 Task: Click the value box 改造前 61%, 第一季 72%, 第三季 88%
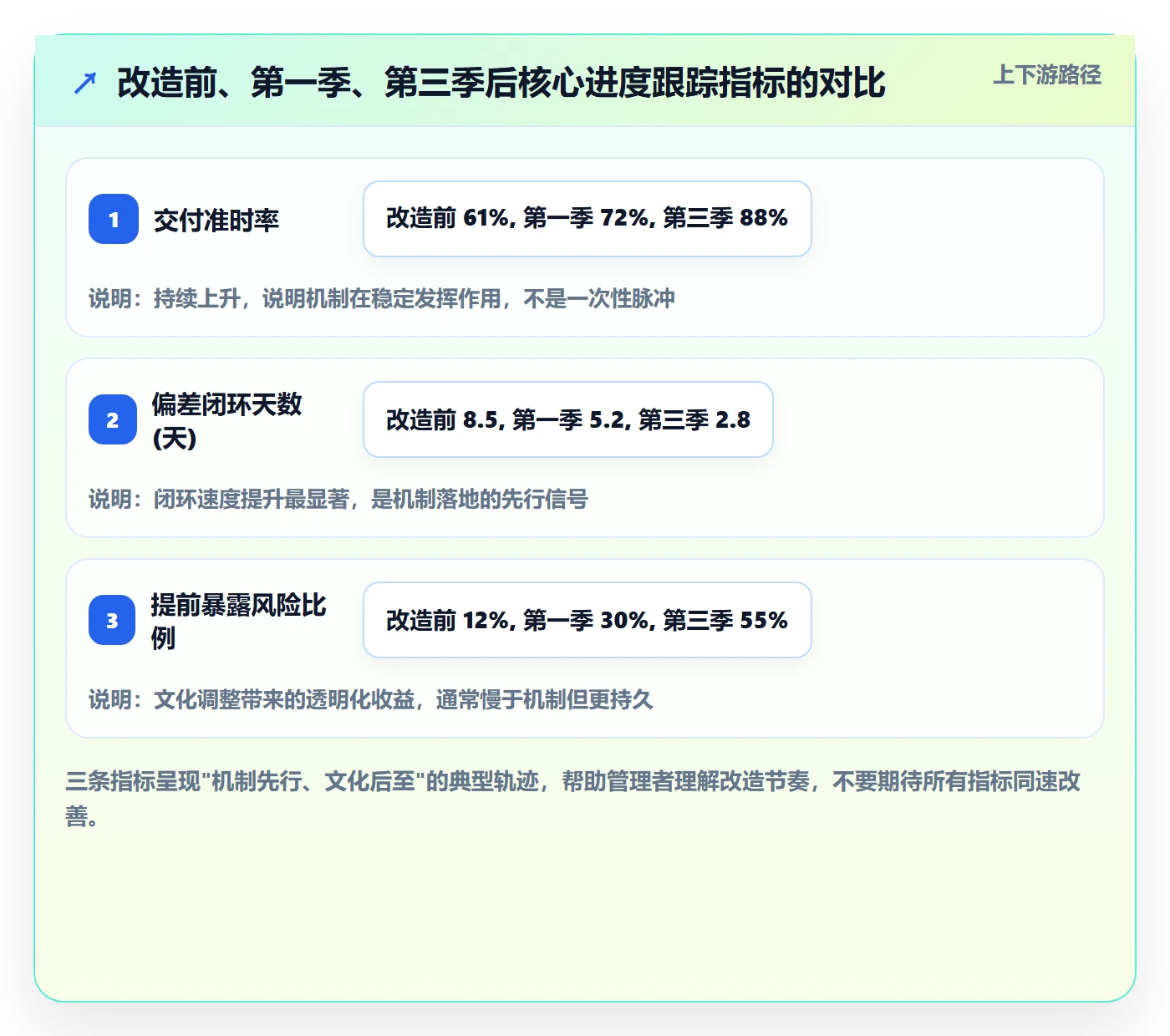(588, 219)
